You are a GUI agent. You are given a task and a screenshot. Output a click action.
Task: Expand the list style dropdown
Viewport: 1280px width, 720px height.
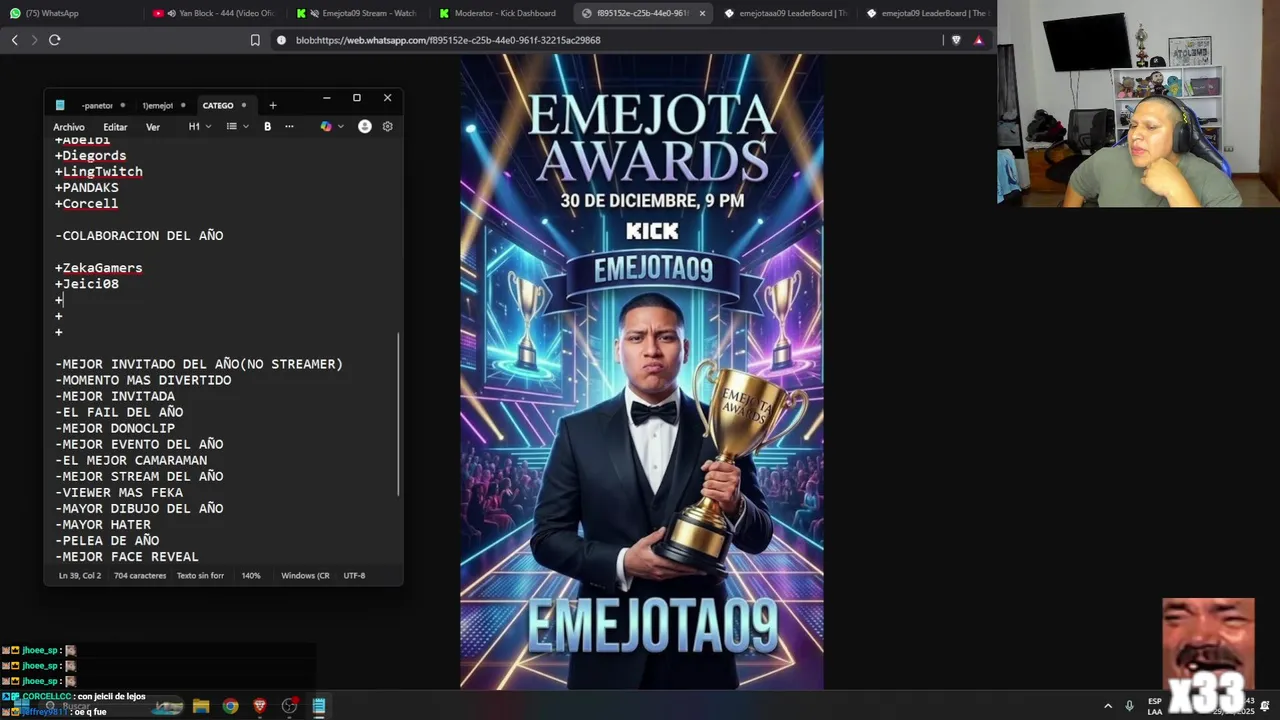point(238,127)
